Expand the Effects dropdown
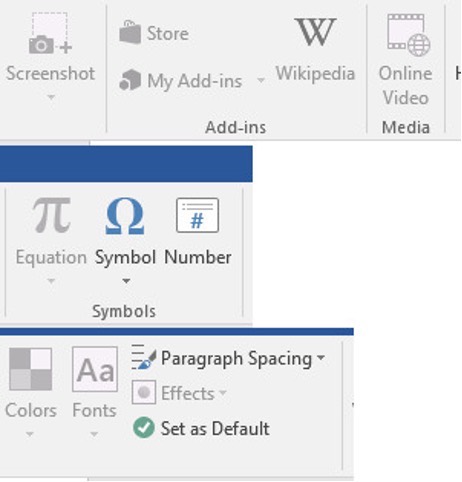462x482 pixels. coord(223,392)
